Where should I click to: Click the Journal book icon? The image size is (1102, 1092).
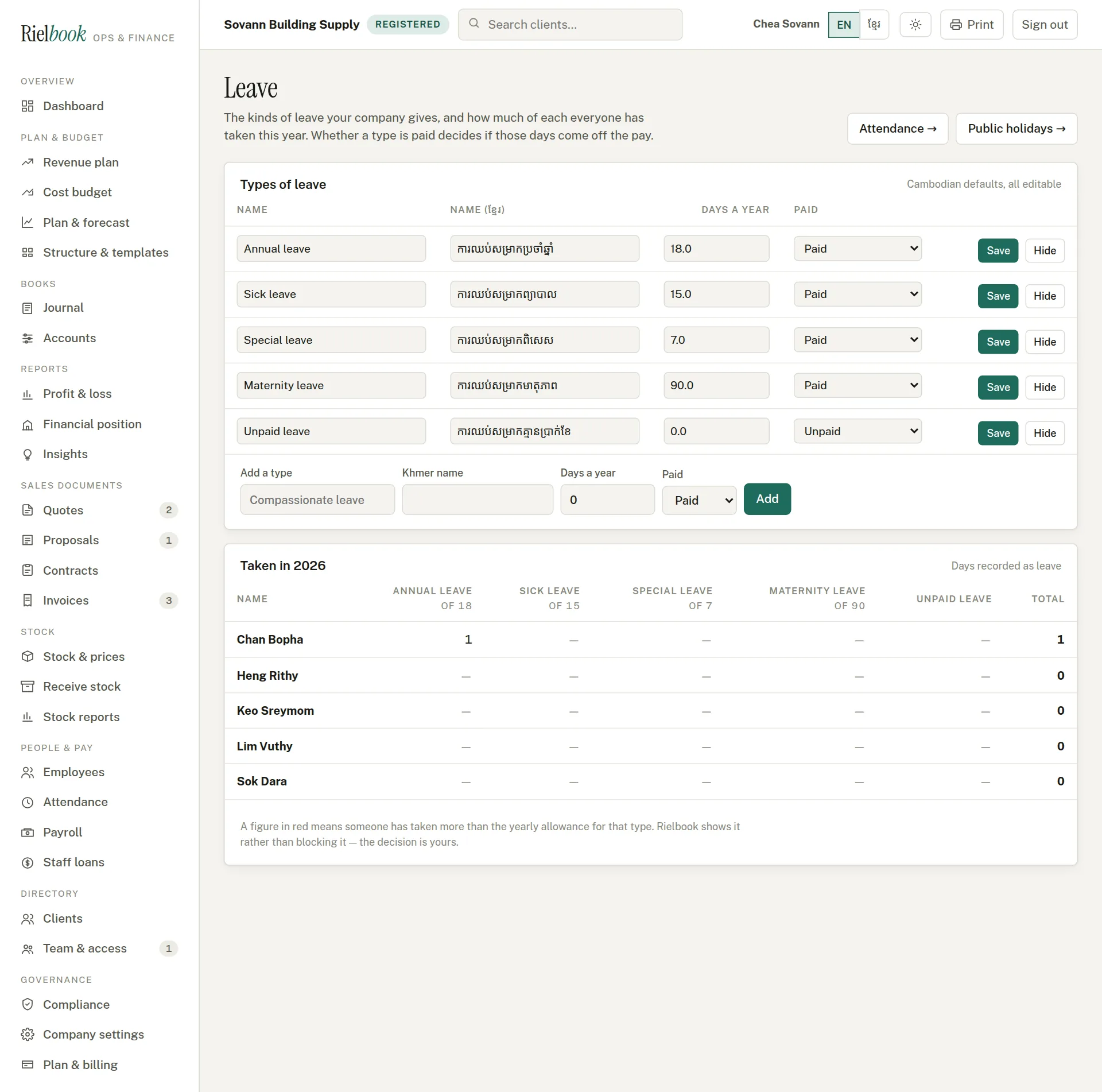[x=28, y=308]
